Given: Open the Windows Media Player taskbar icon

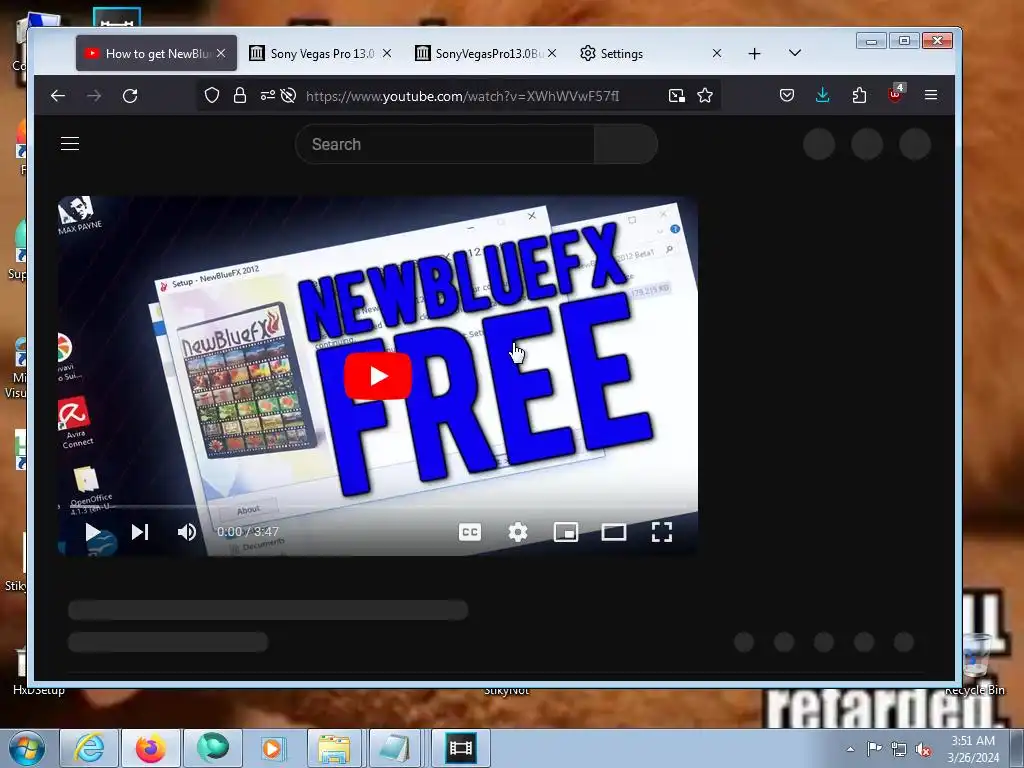Looking at the screenshot, I should point(273,748).
